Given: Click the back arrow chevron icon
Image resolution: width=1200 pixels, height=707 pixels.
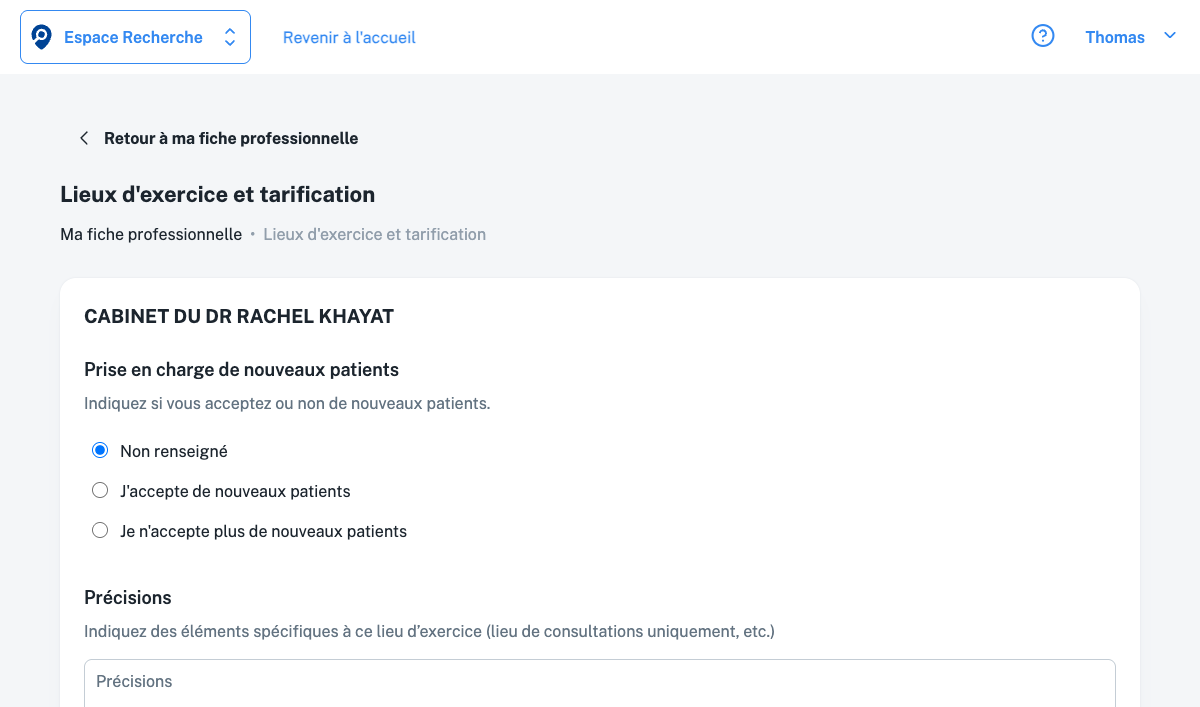Looking at the screenshot, I should (x=84, y=138).
